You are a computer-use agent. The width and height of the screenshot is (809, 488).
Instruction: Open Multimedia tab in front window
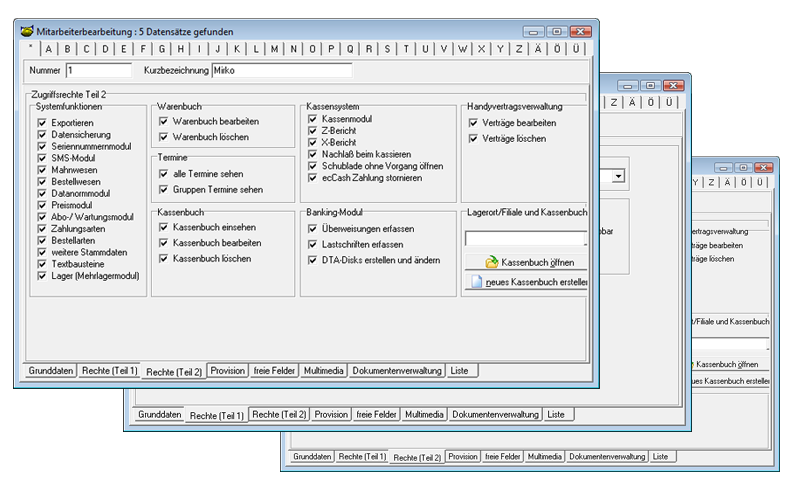(x=323, y=370)
